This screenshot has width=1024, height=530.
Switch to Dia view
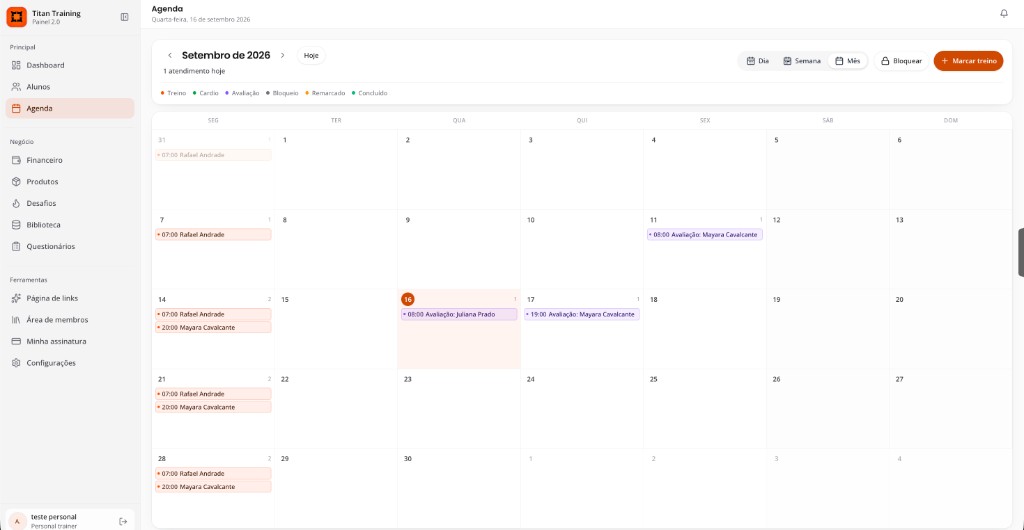pyautogui.click(x=758, y=61)
